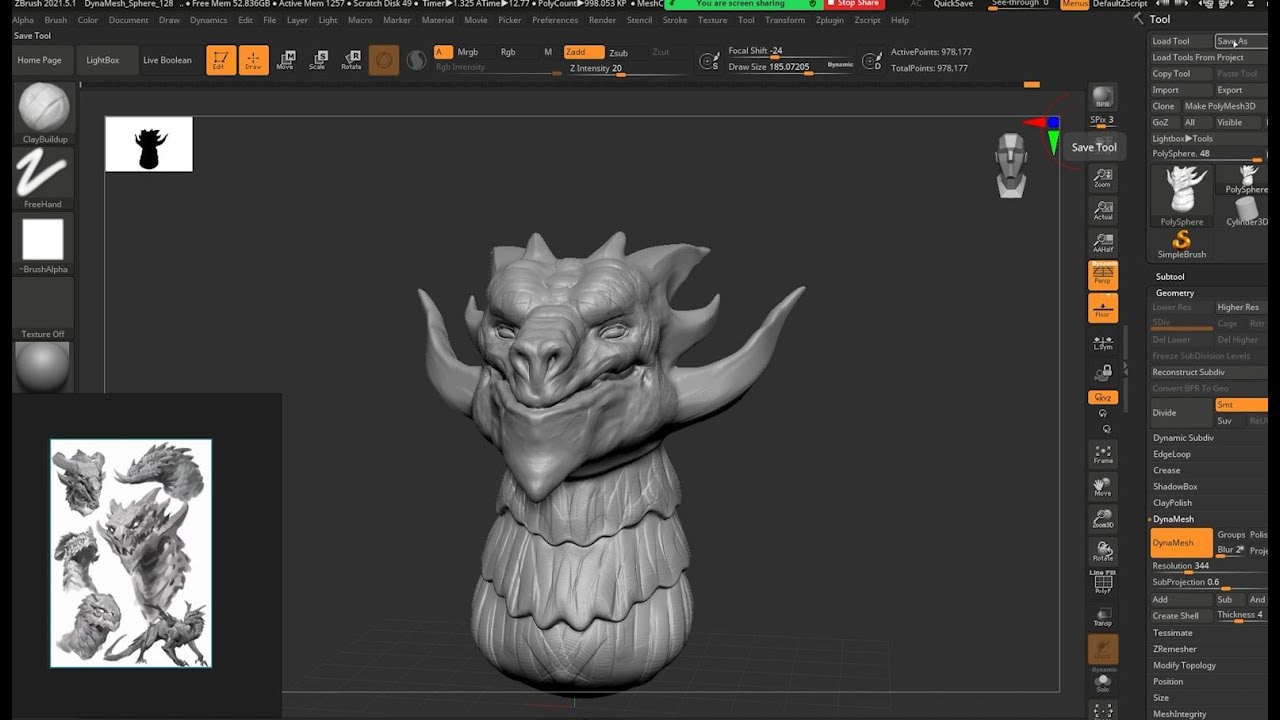Adjust the Z Intensity slider
The image size is (1280, 720).
[x=628, y=69]
